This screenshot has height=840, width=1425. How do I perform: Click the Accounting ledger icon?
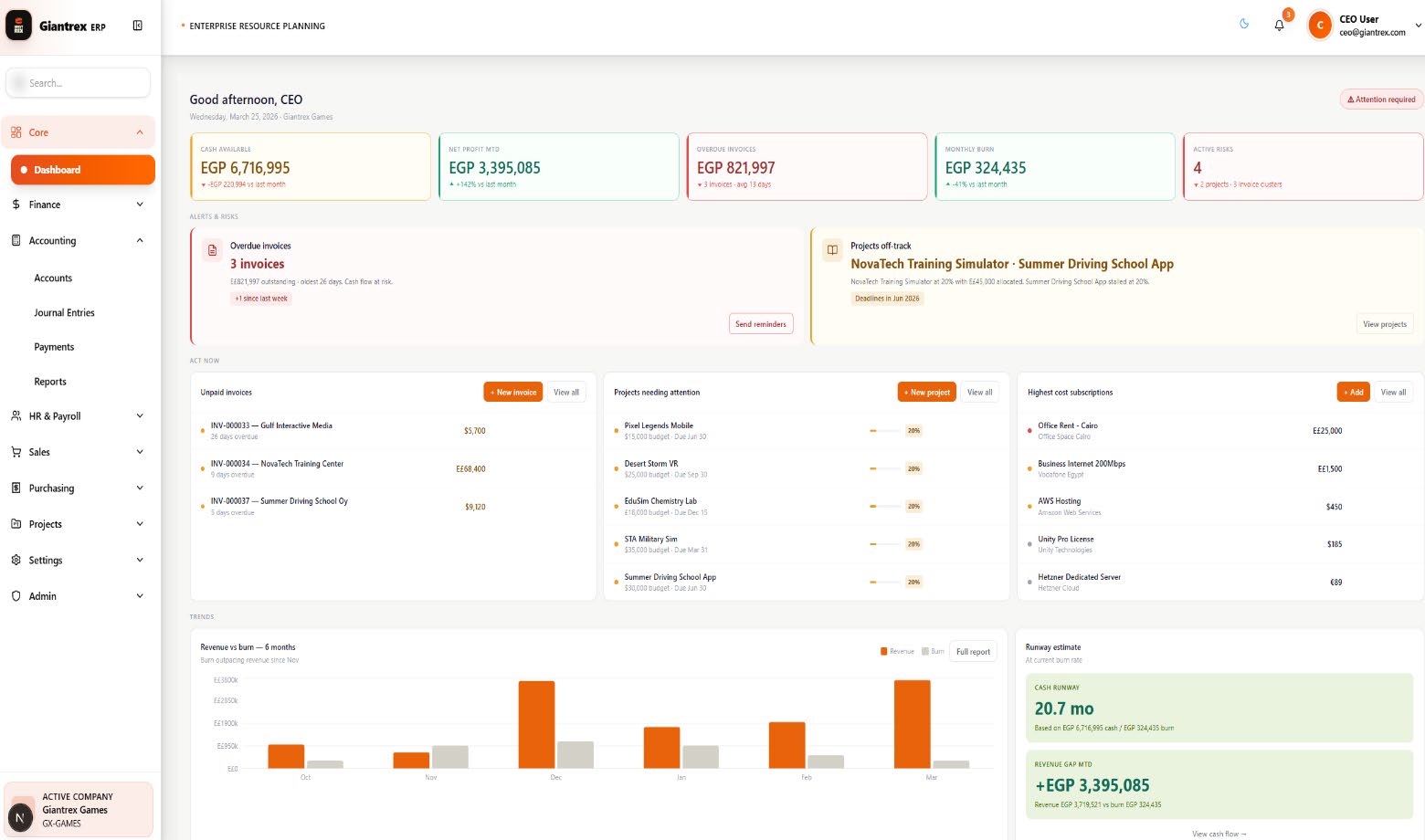click(16, 241)
